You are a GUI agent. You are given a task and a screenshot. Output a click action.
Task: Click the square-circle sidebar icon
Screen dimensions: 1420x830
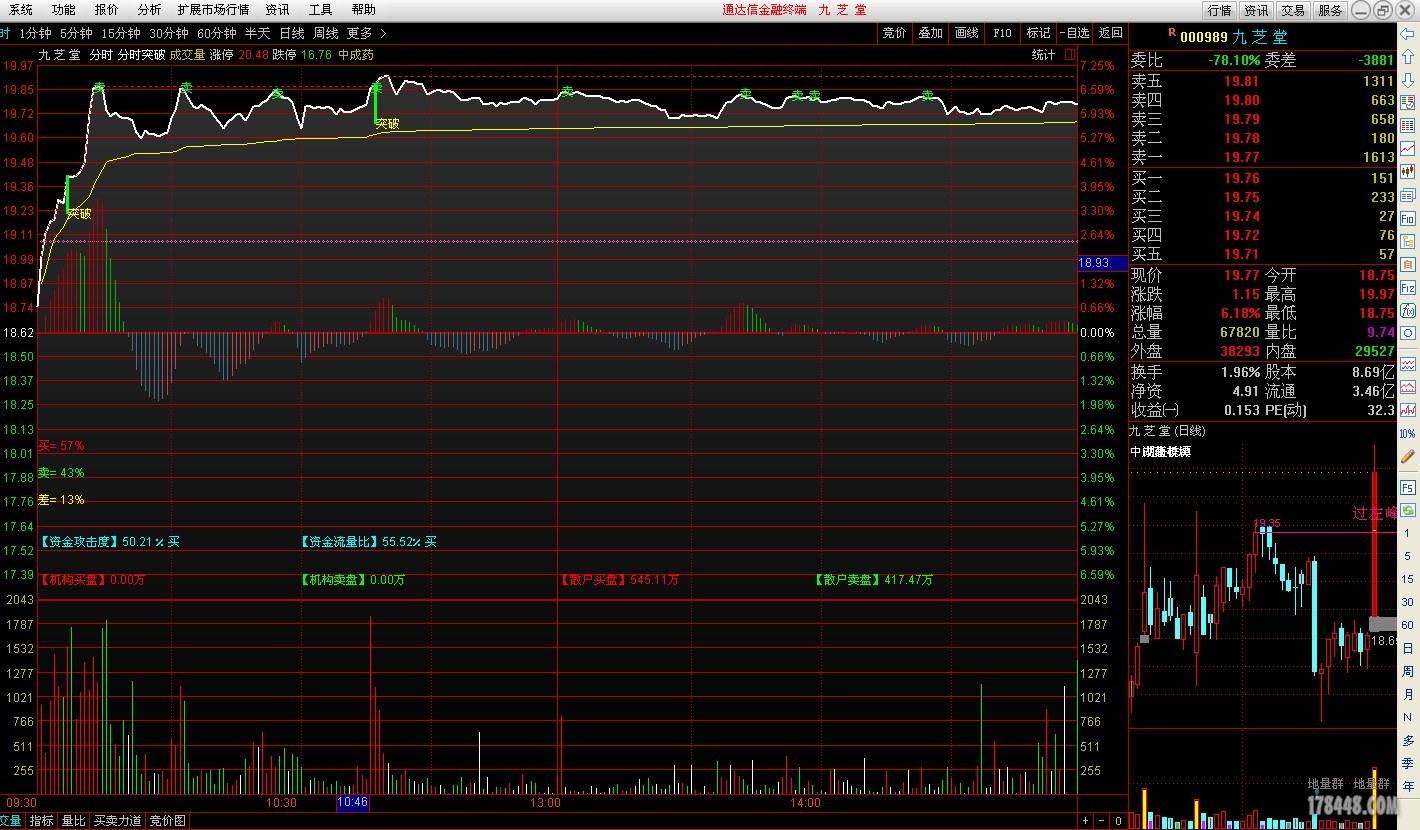tap(1408, 332)
